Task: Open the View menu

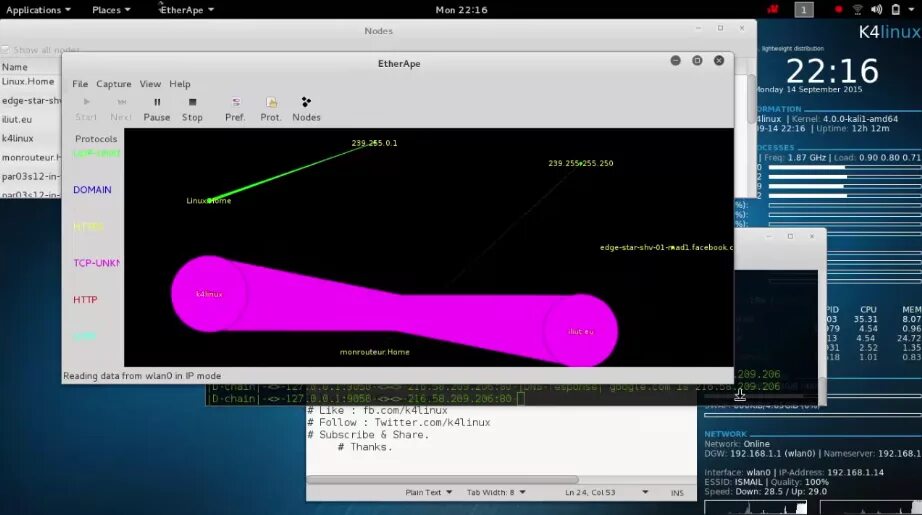Action: tap(150, 84)
